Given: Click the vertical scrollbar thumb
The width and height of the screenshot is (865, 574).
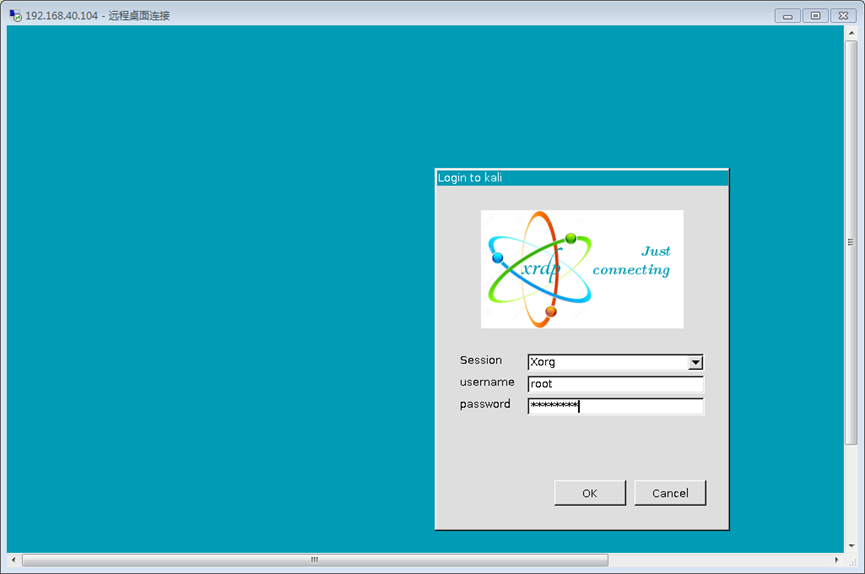Looking at the screenshot, I should pos(851,242).
